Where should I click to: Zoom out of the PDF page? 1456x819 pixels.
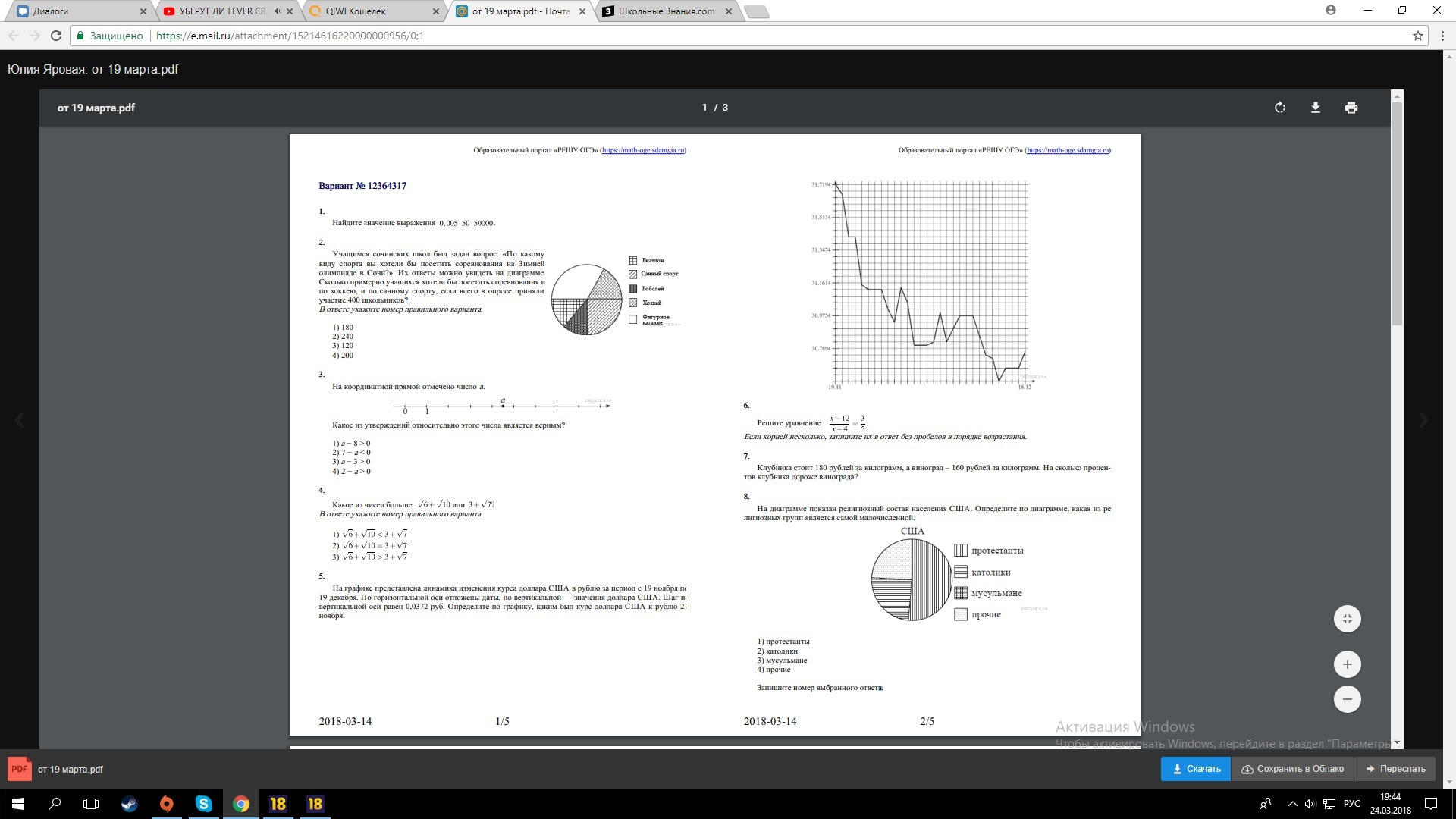tap(1348, 699)
